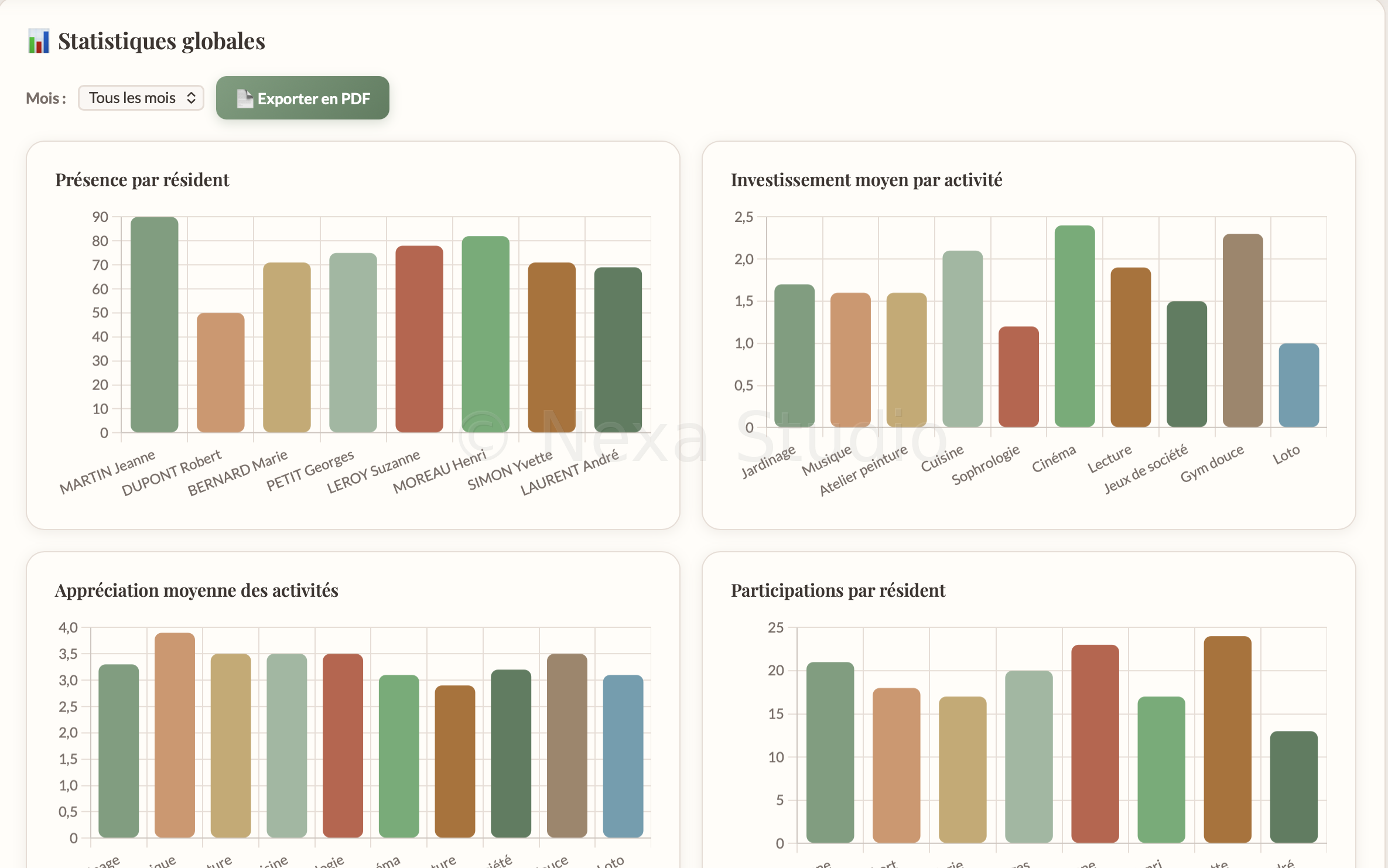Click the bar chart icon beside Statistiques globales

click(39, 41)
